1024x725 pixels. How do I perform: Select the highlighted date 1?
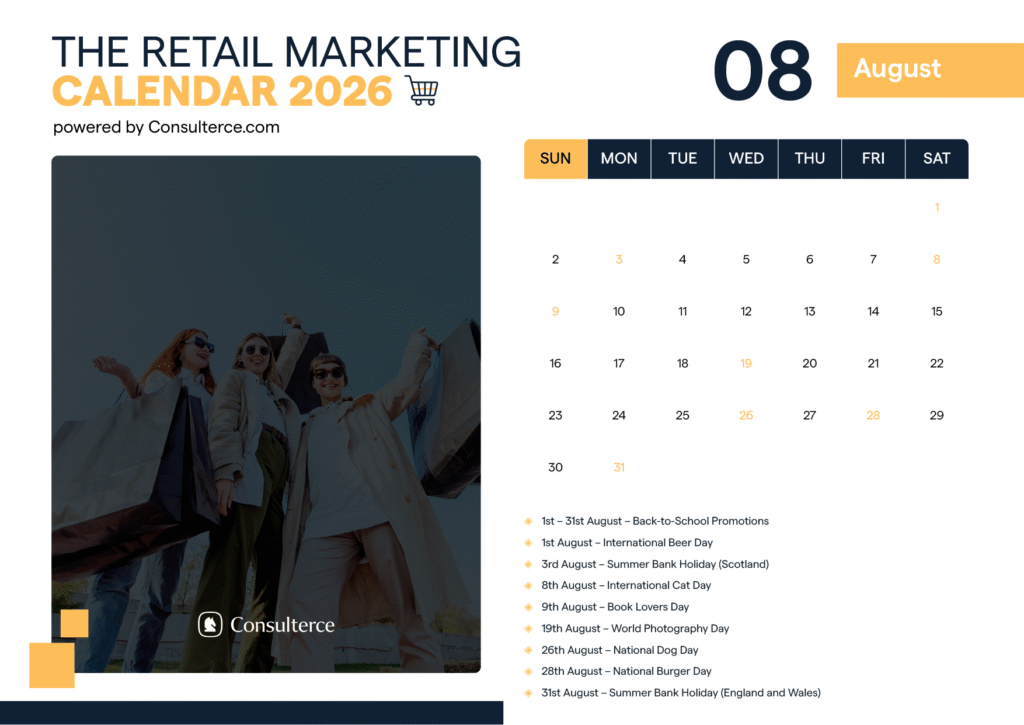936,207
